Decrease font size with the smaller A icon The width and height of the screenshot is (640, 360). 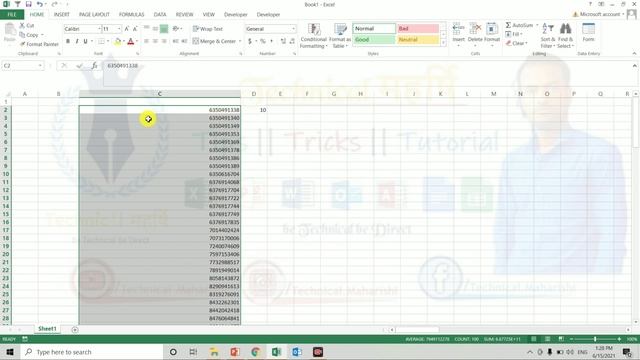135,29
